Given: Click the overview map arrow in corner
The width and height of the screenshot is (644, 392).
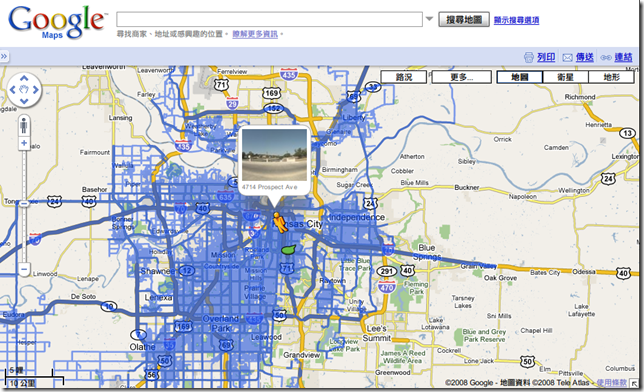Looking at the screenshot, I should point(635,383).
